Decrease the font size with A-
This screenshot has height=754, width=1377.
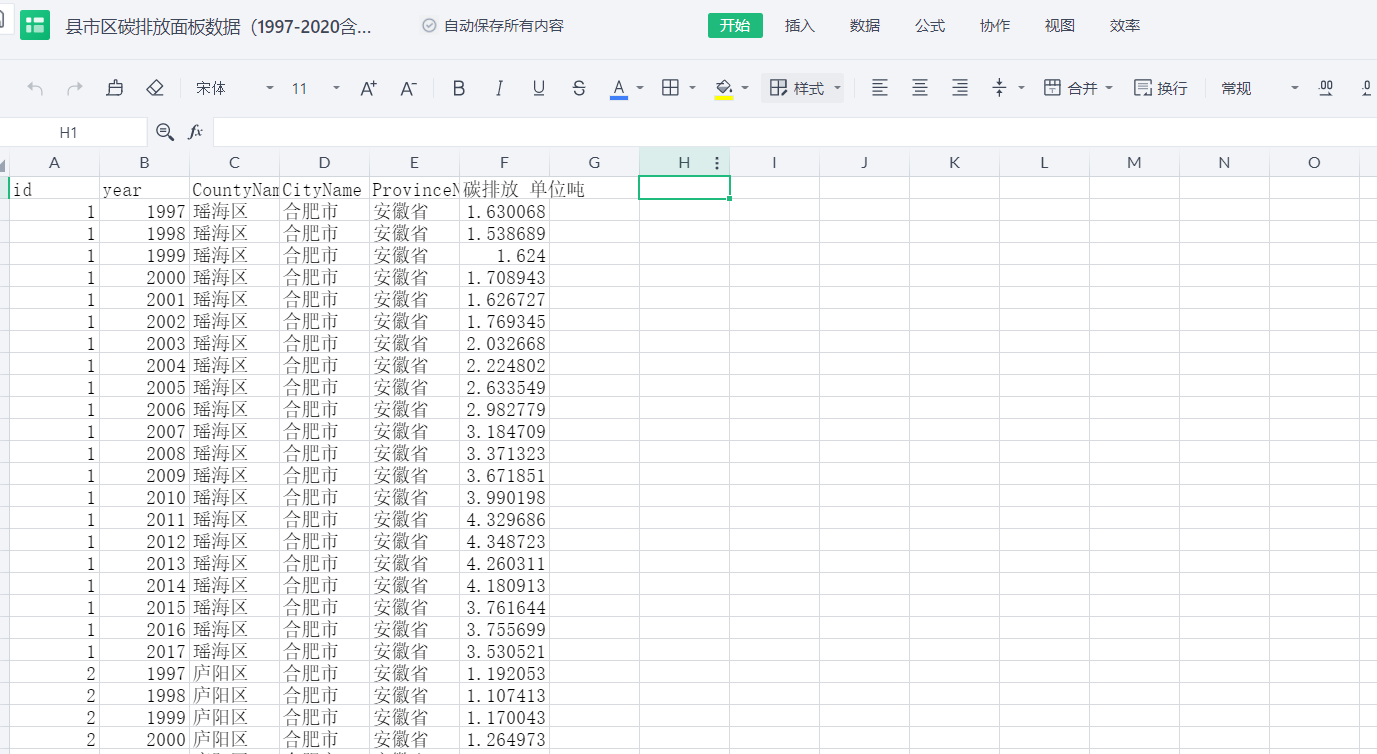(408, 88)
